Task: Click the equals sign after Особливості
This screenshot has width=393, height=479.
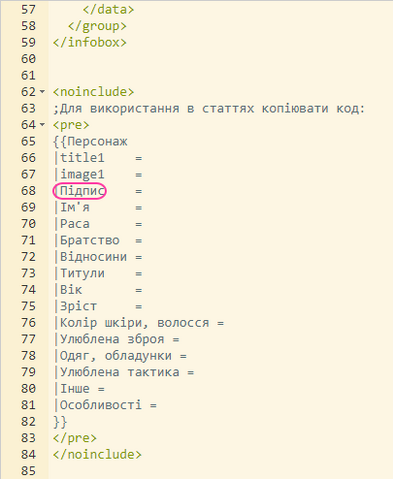Action: coord(153,405)
